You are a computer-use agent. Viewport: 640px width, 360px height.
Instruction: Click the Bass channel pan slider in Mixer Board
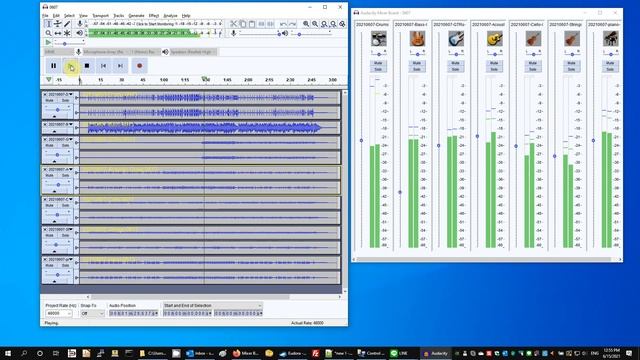pyautogui.click(x=417, y=54)
